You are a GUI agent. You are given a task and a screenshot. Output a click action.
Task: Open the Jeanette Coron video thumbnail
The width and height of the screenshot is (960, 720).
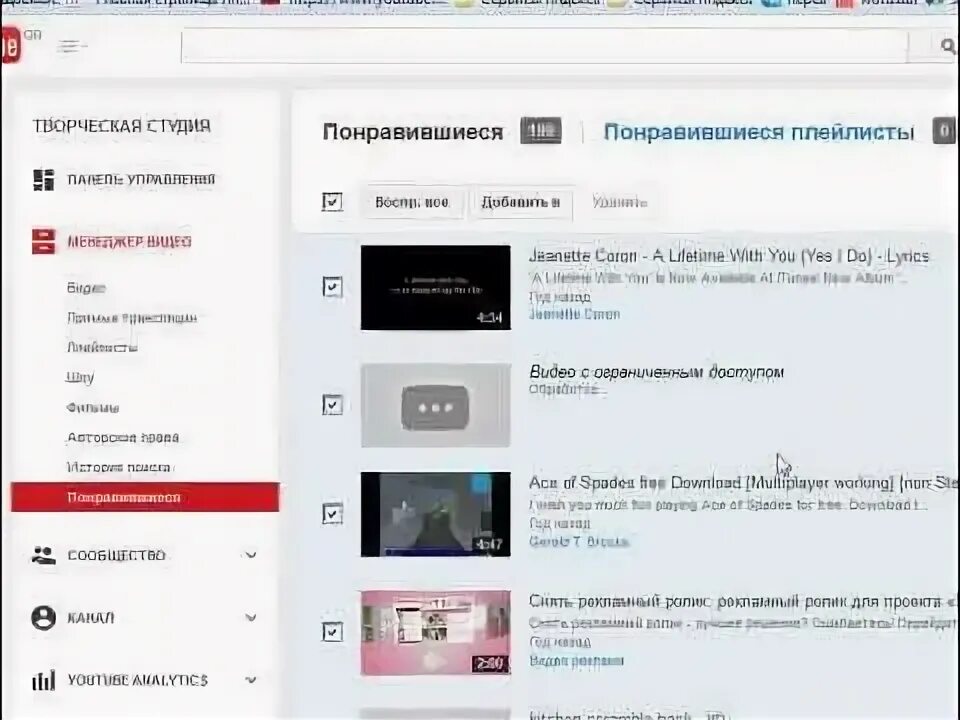coord(435,288)
